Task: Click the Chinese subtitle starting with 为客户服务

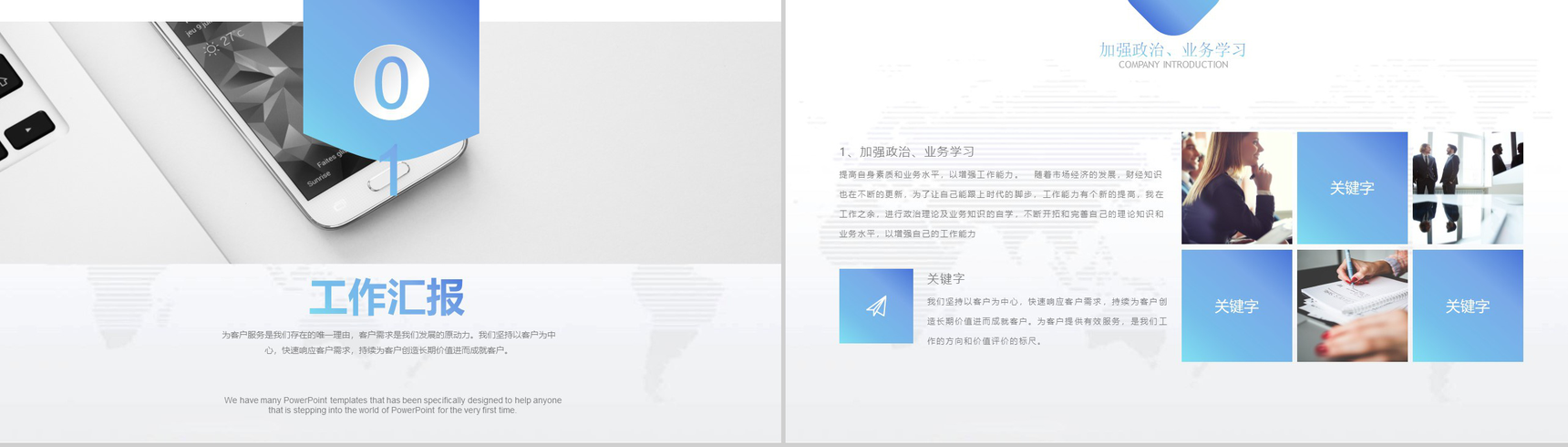Action: click(x=388, y=342)
